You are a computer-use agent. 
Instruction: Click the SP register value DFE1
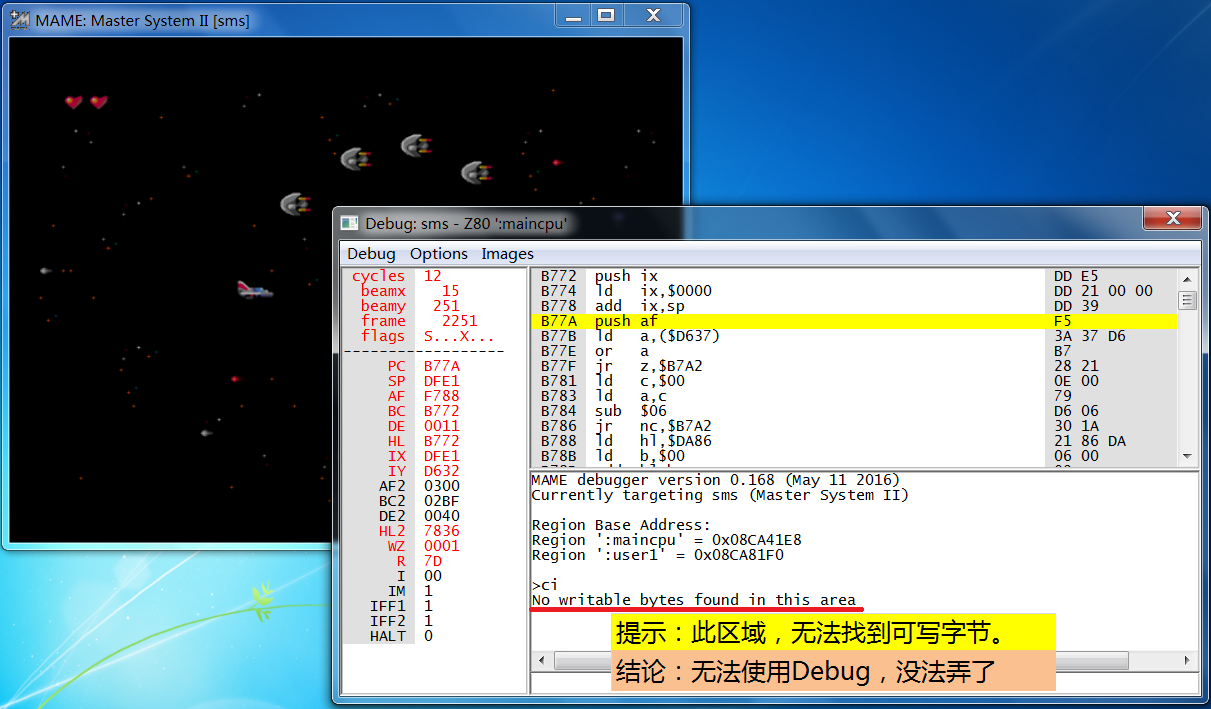coord(442,381)
